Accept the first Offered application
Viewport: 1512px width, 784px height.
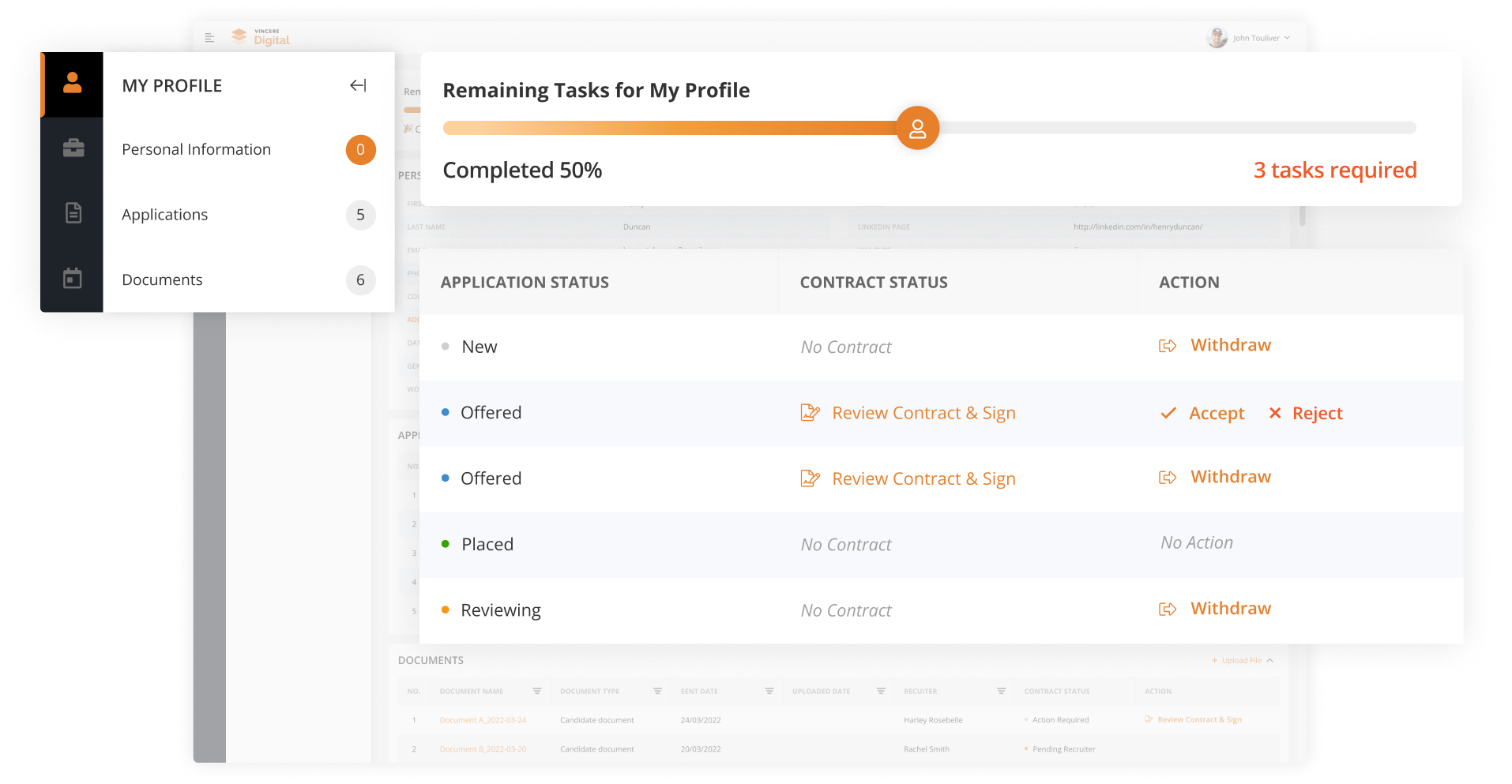click(x=1202, y=414)
